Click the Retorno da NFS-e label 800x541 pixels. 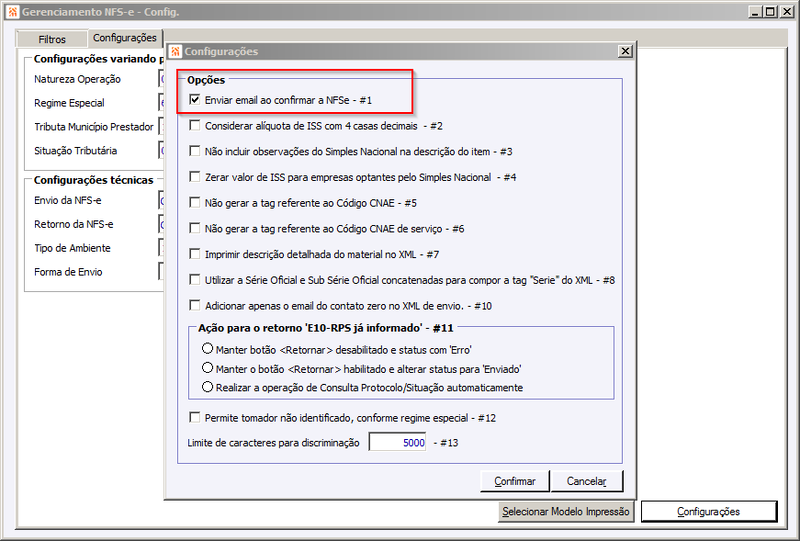(74, 224)
